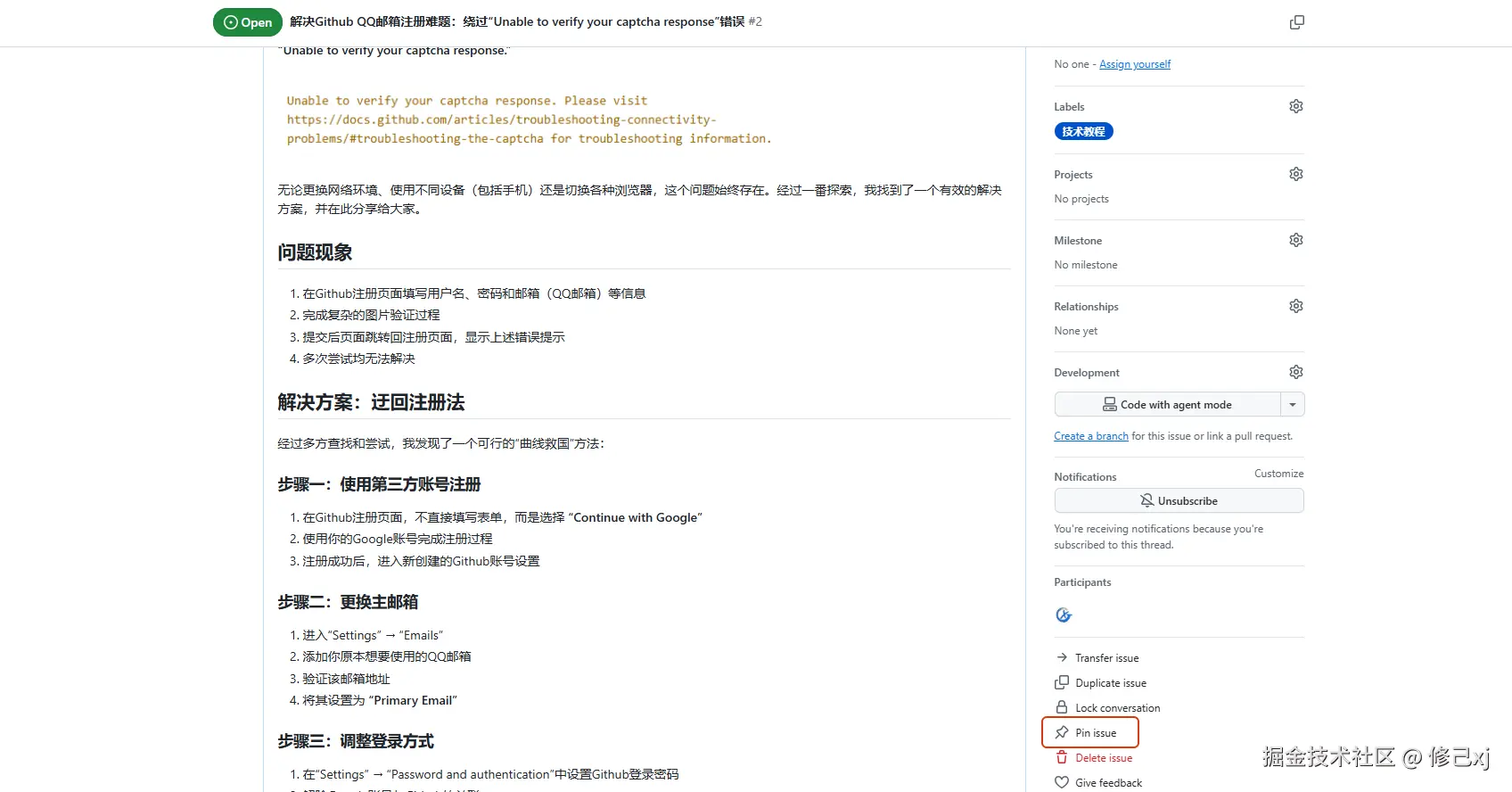Unsubscribe from issue notifications
Viewport: 1512px width, 792px height.
1179,501
